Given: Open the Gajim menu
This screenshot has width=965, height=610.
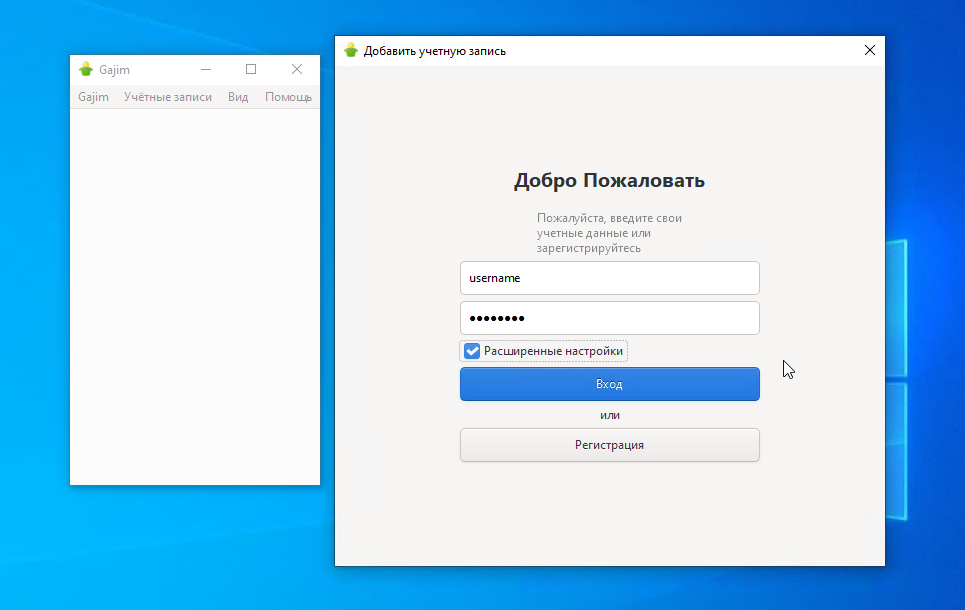Looking at the screenshot, I should pos(93,97).
